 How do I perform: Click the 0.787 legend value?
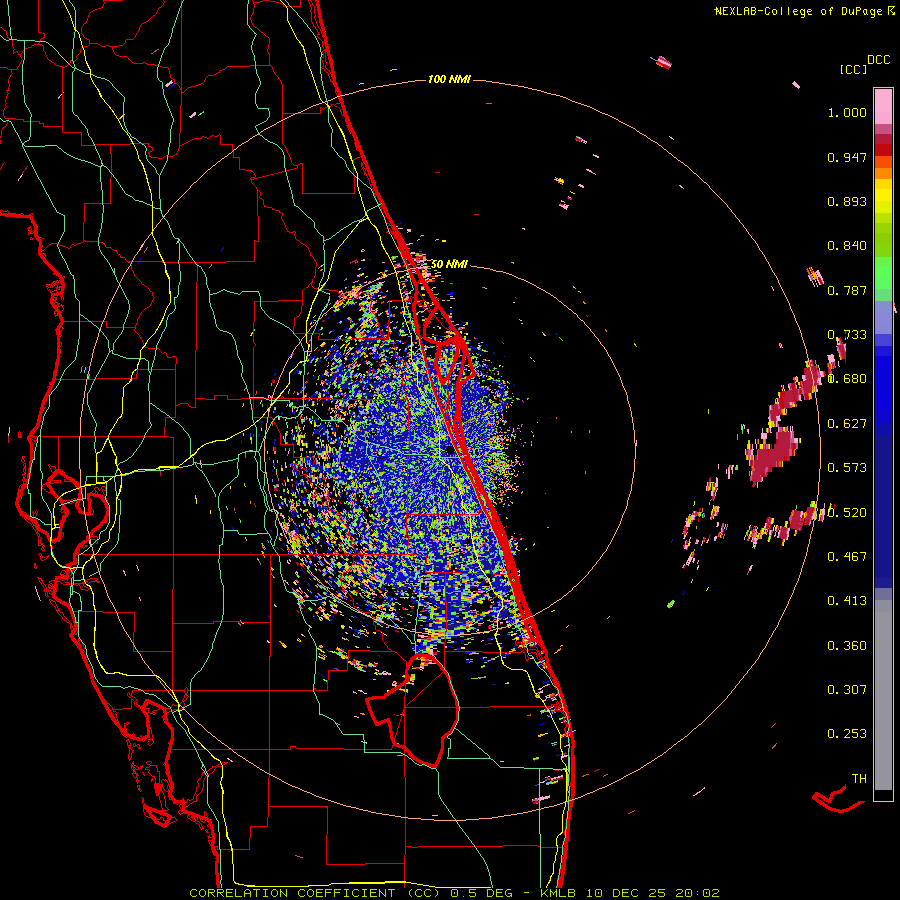(x=847, y=290)
